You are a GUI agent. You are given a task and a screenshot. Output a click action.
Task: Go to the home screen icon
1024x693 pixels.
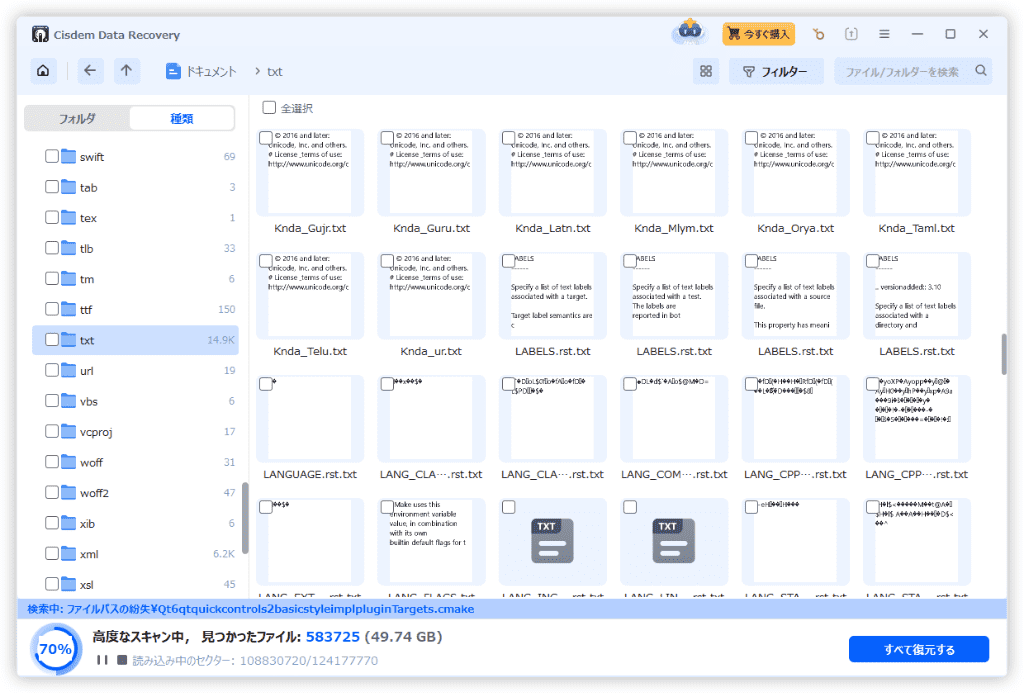(x=43, y=71)
